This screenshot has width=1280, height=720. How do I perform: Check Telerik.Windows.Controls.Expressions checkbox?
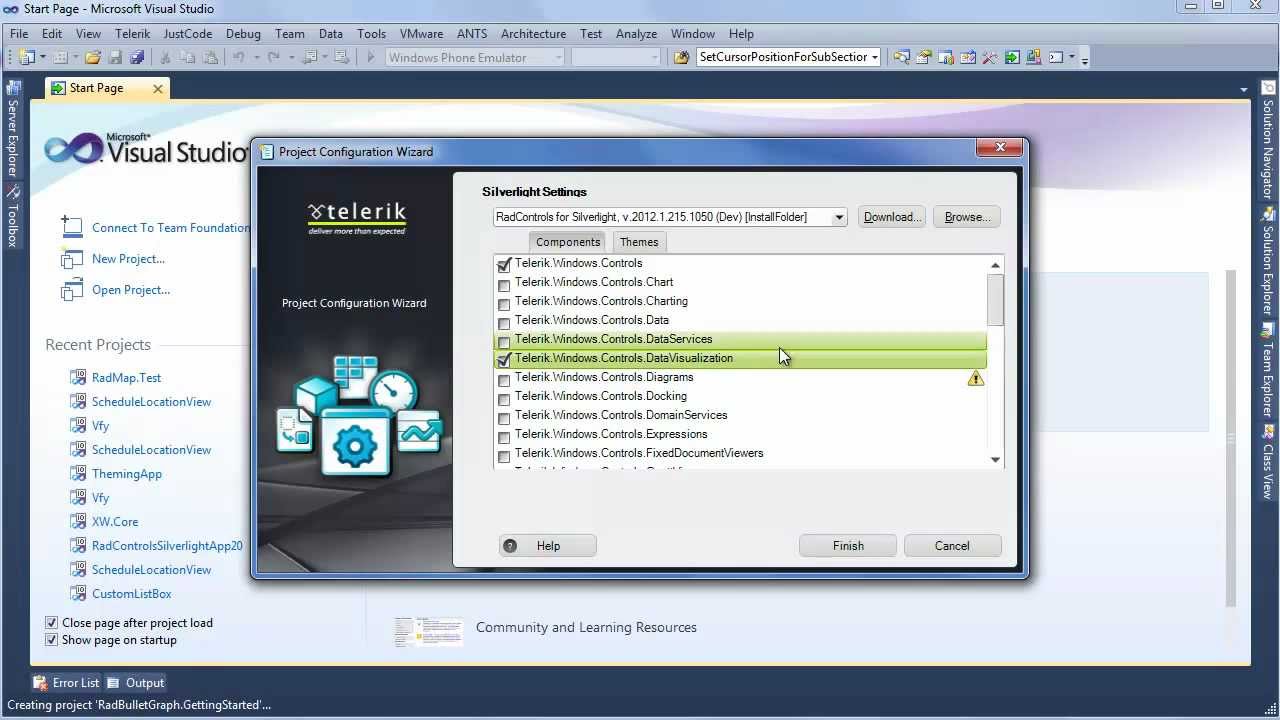click(x=504, y=437)
